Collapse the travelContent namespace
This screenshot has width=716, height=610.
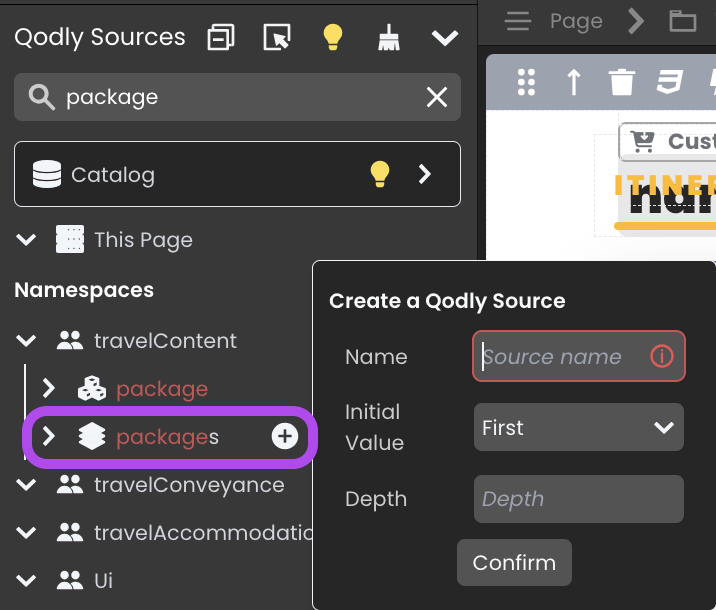point(26,341)
